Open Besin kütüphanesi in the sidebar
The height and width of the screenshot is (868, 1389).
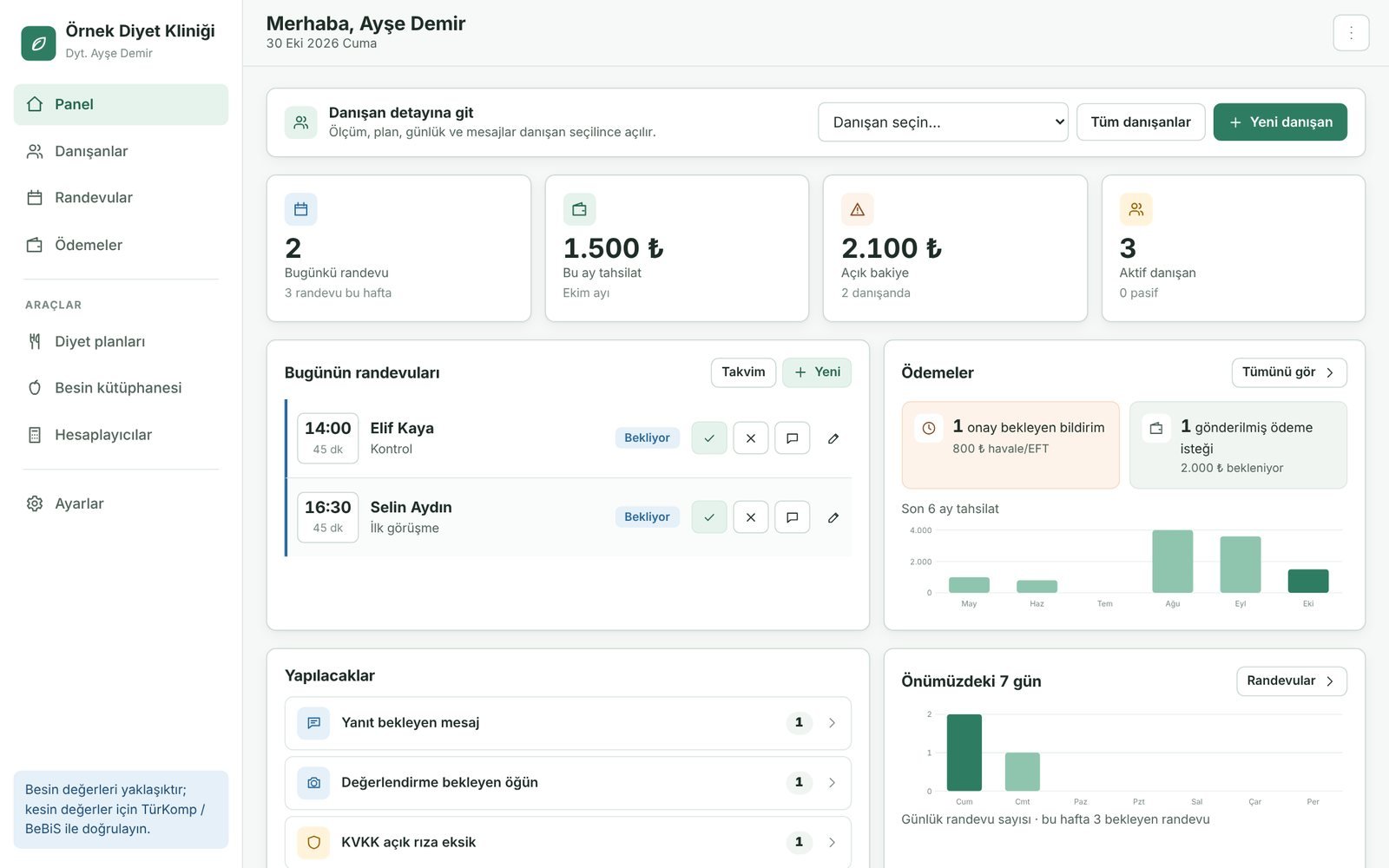[121, 388]
